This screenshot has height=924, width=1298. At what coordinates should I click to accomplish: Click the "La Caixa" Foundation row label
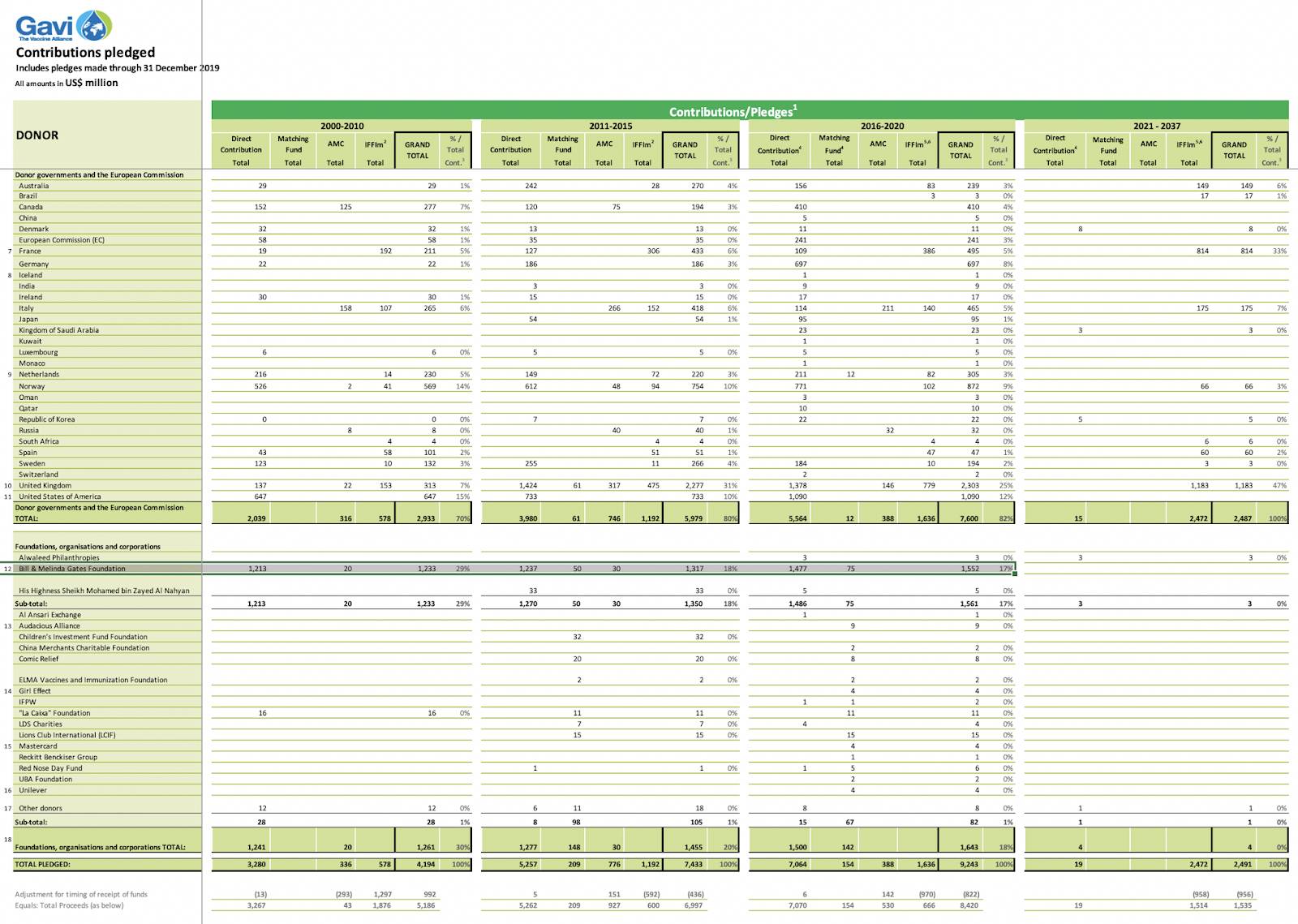[55, 713]
